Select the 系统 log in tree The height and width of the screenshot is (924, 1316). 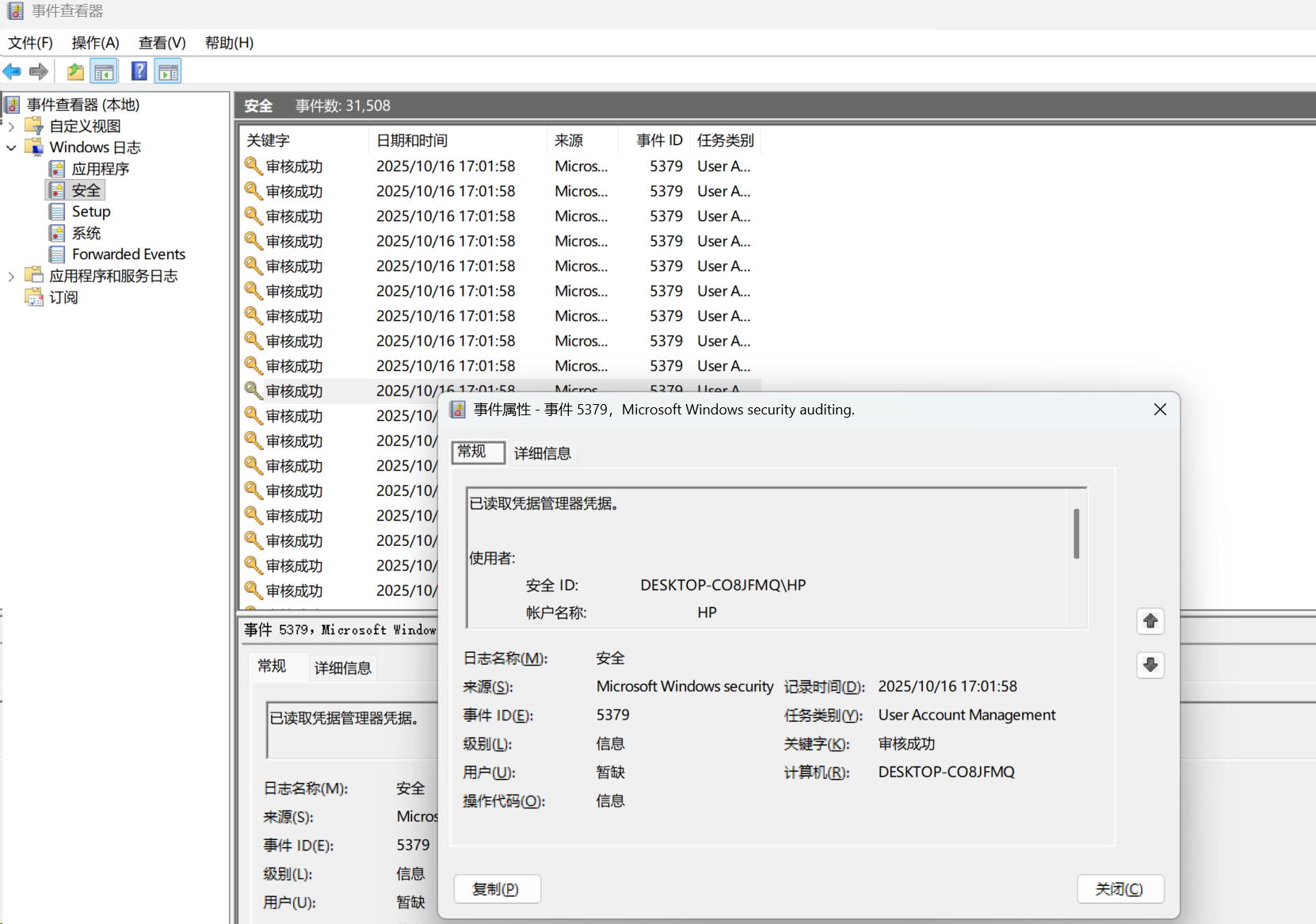click(86, 233)
